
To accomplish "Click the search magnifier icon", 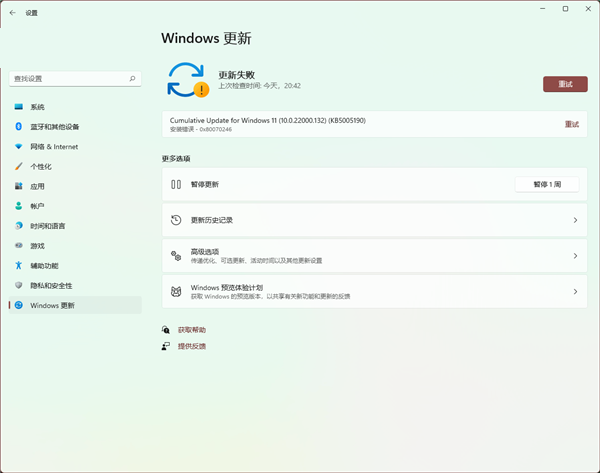I will 132,78.
